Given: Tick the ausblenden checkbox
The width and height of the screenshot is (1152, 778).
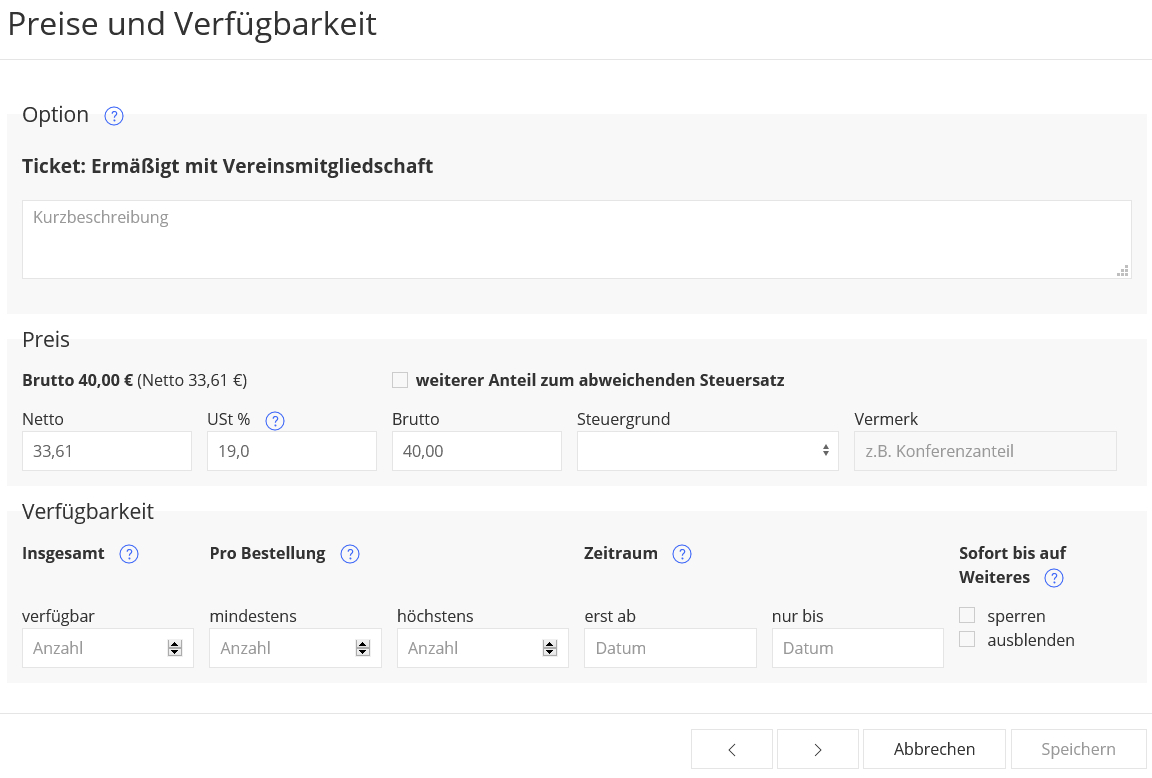Looking at the screenshot, I should 967,640.
